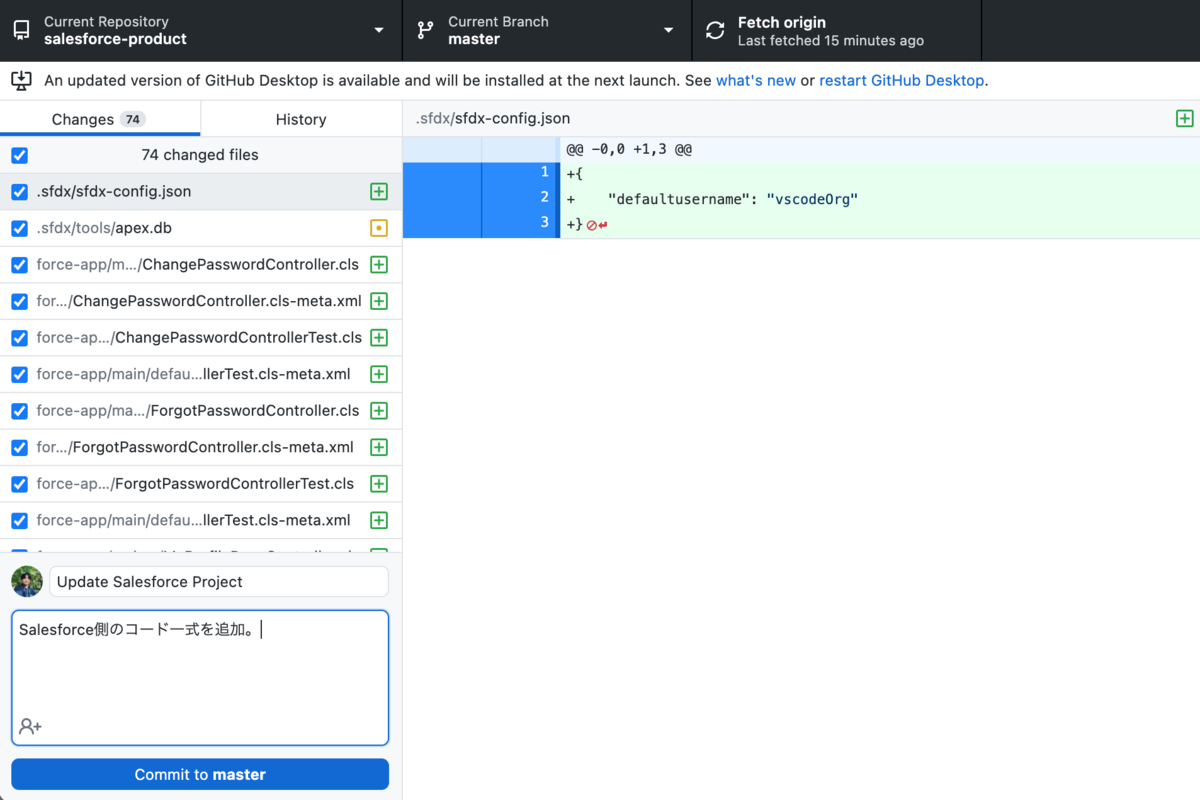Click the commit summary field reading Update Salesforce Project
Screen dimensions: 1200x800
coord(218,581)
